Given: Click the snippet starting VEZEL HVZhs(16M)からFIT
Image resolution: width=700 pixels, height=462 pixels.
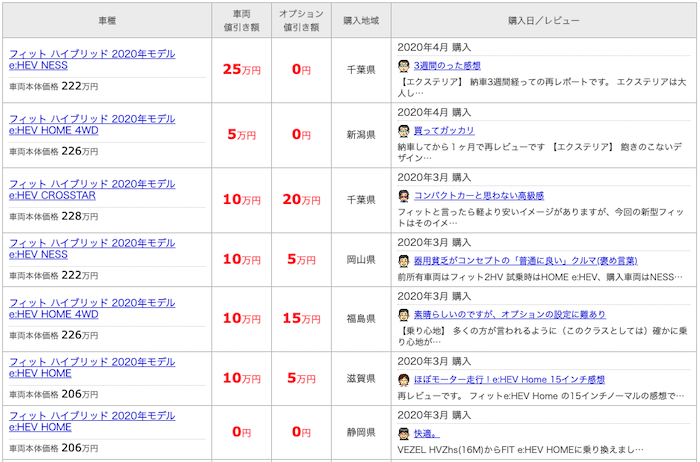Looking at the screenshot, I should pyautogui.click(x=521, y=450).
